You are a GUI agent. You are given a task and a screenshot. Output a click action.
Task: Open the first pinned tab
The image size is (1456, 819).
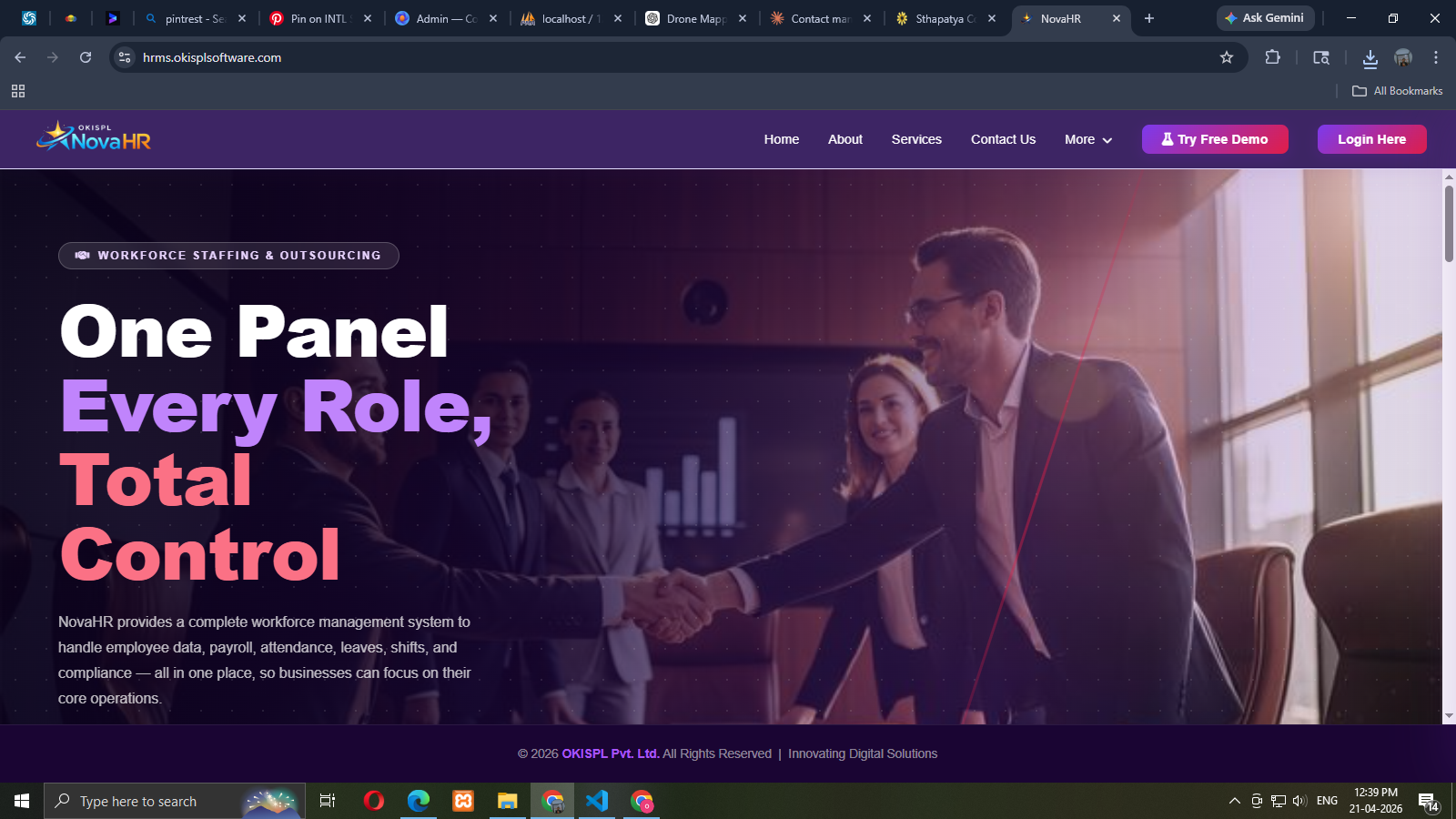[29, 18]
